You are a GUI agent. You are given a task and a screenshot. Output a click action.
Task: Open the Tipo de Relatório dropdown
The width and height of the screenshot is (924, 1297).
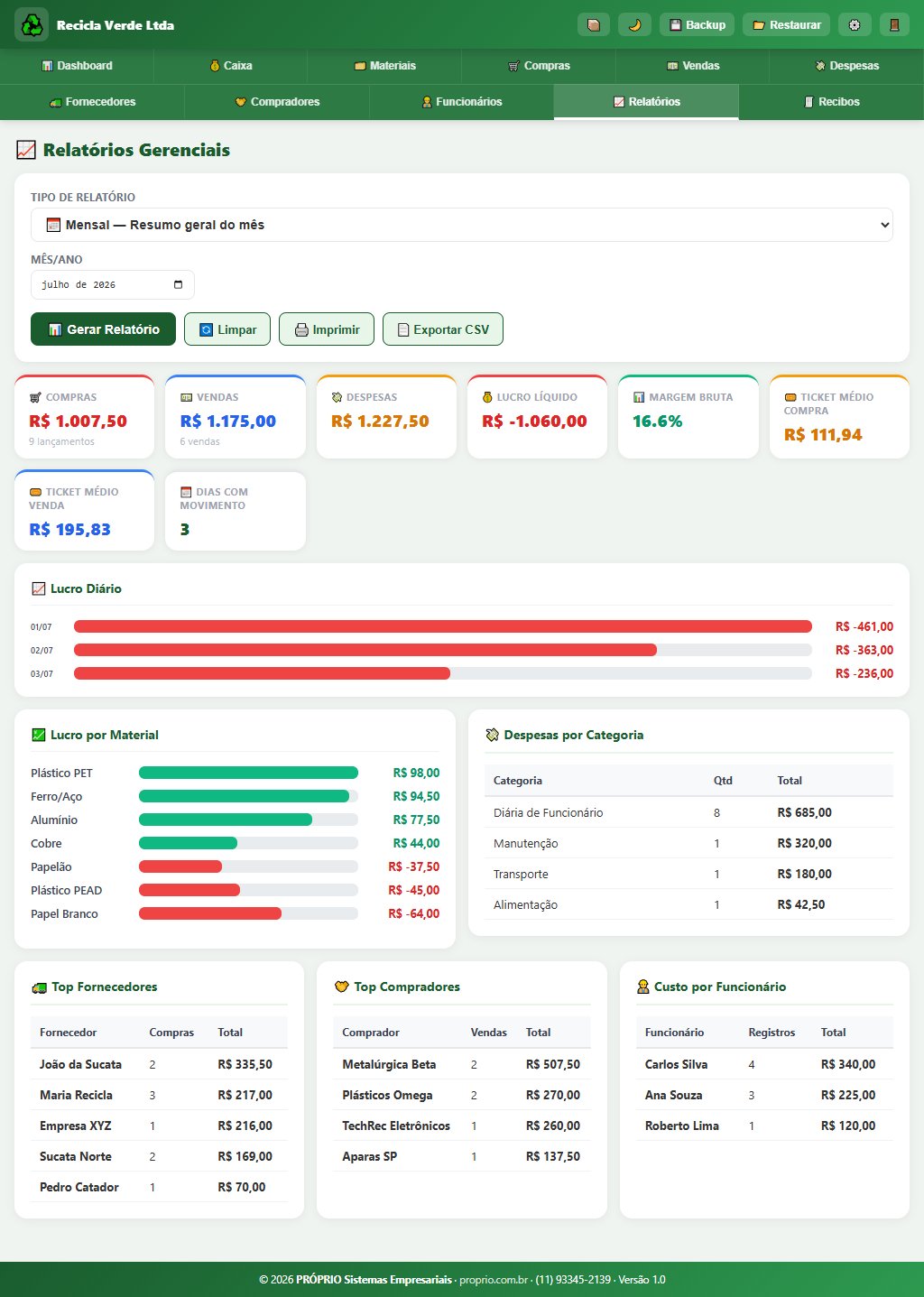point(462,225)
